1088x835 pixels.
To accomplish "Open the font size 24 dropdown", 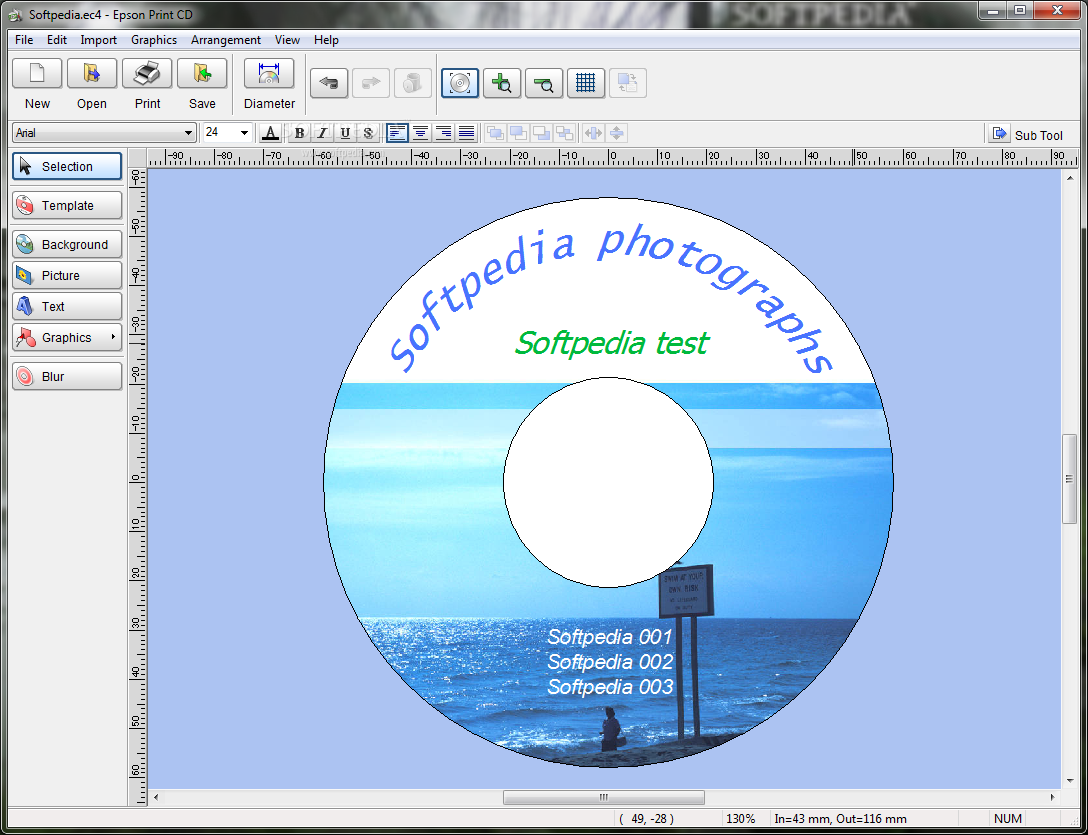I will pyautogui.click(x=244, y=133).
